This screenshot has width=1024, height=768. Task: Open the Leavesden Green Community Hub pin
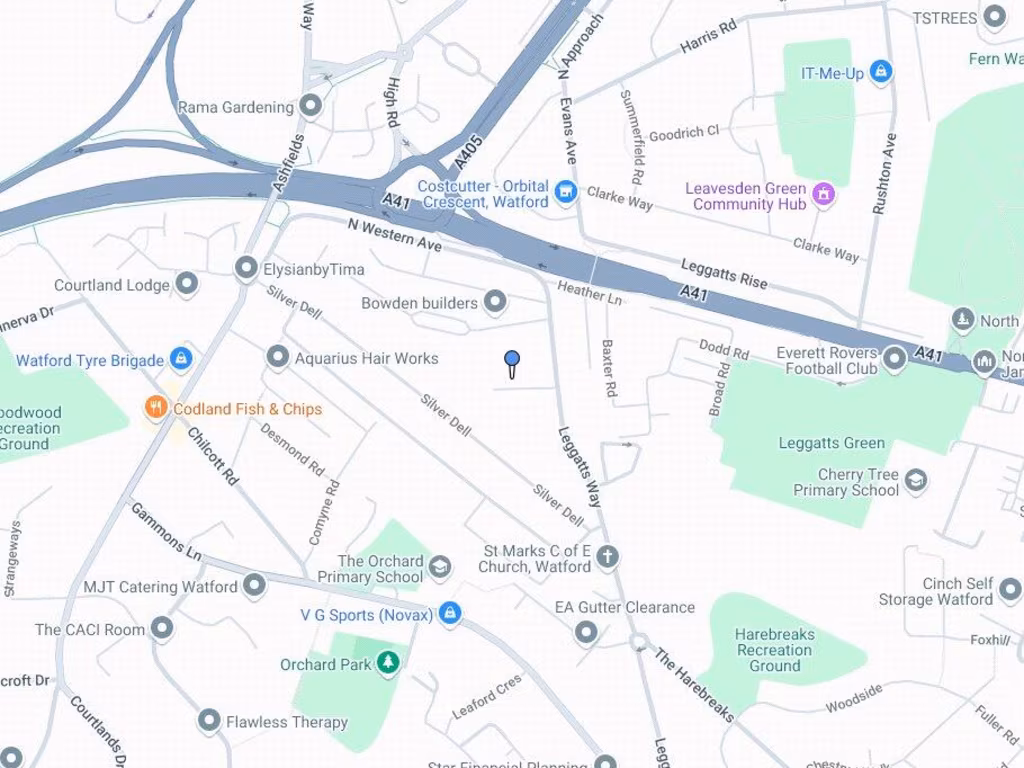pyautogui.click(x=824, y=195)
